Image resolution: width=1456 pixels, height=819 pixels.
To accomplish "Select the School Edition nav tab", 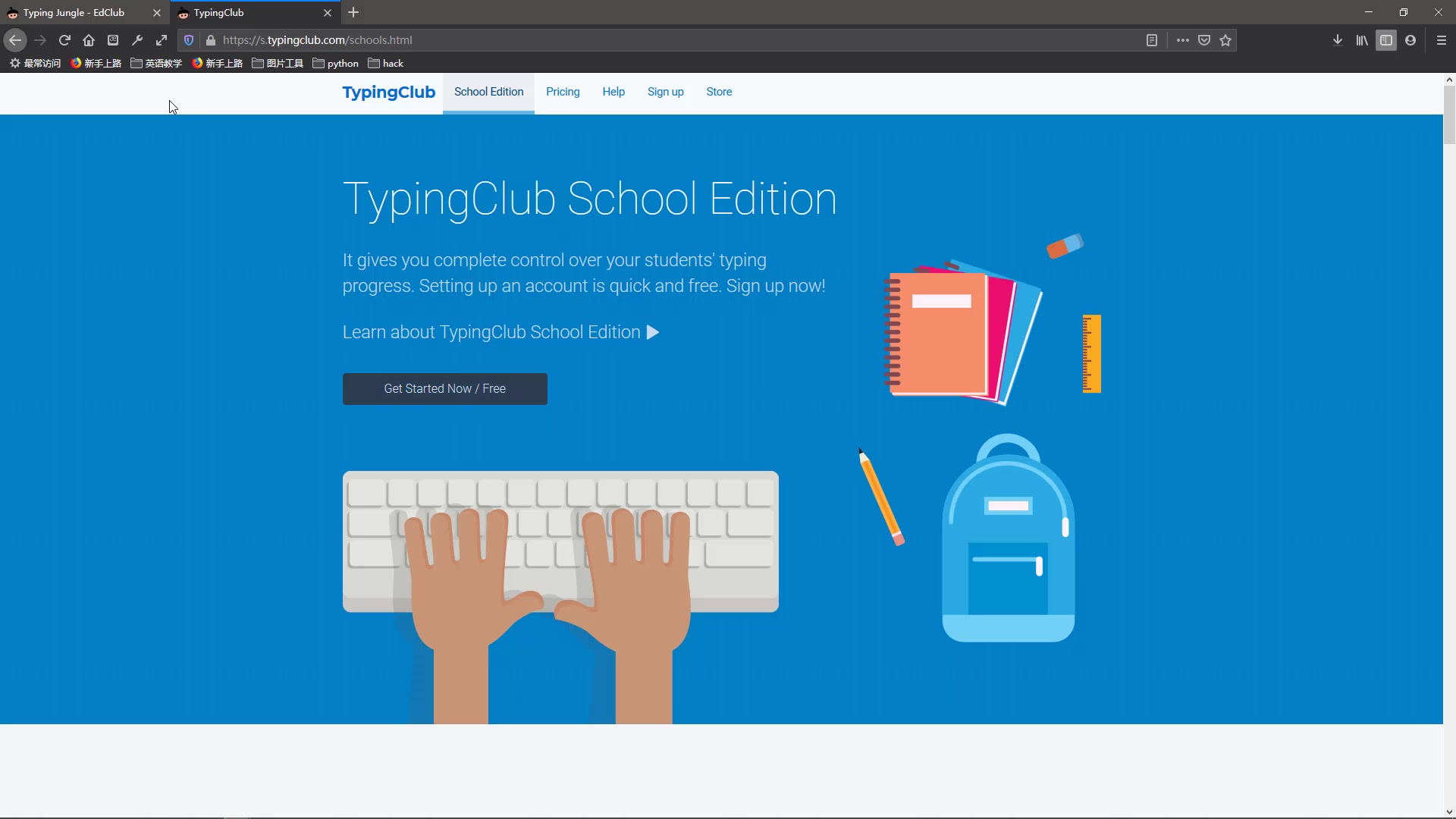I will point(488,92).
